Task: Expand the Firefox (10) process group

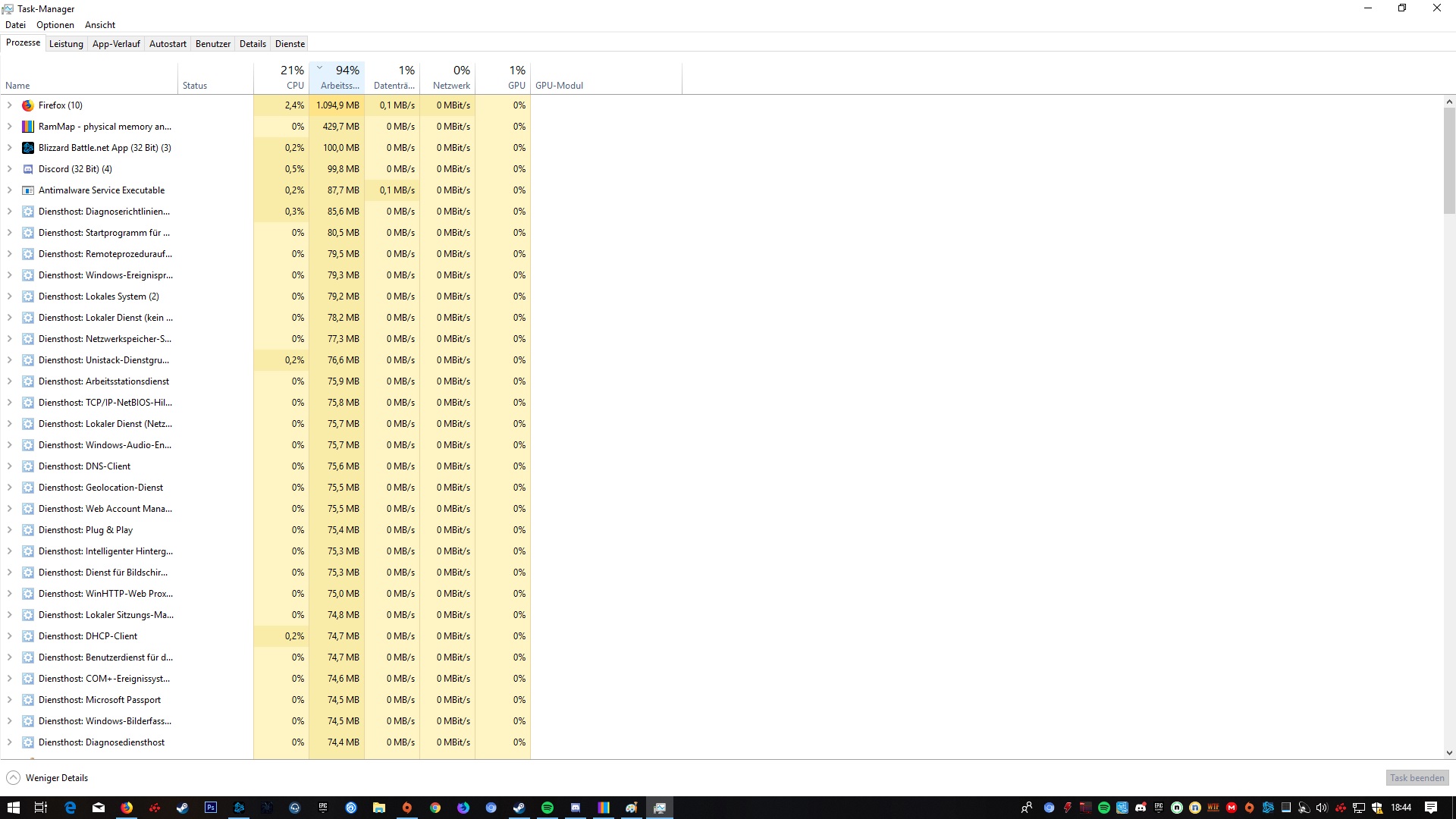Action: point(9,105)
